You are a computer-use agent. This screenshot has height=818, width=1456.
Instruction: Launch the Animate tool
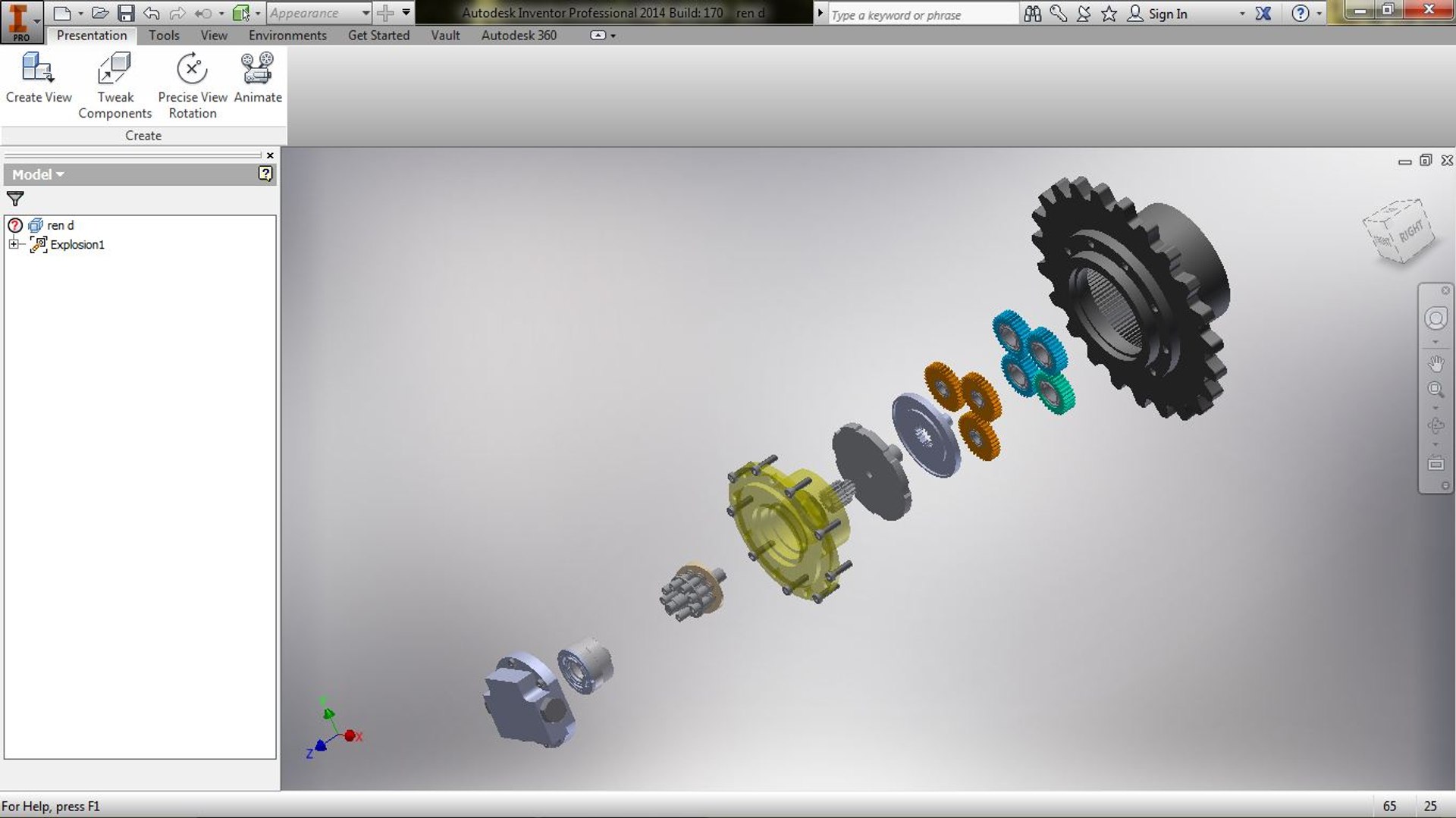[258, 78]
